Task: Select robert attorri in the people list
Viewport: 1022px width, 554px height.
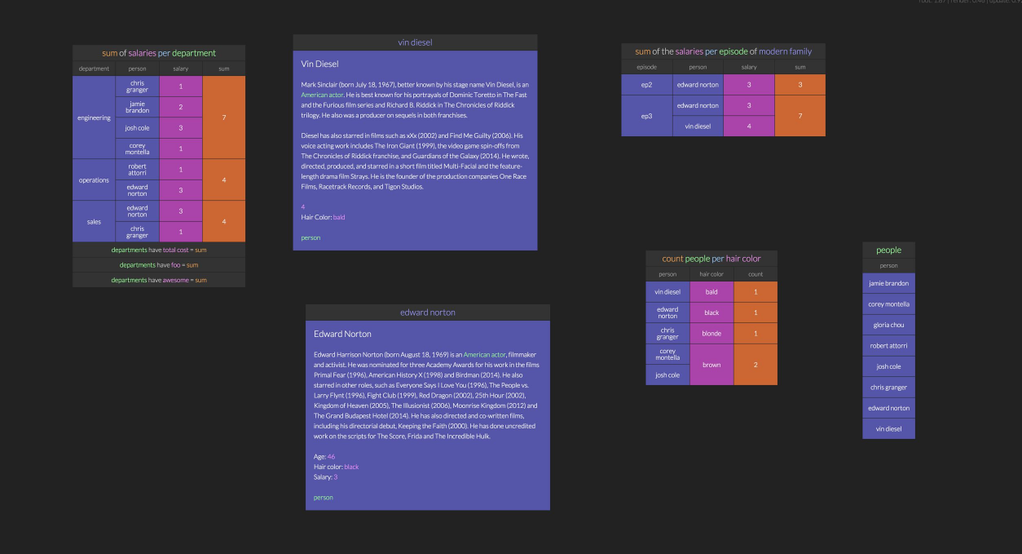Action: point(888,346)
